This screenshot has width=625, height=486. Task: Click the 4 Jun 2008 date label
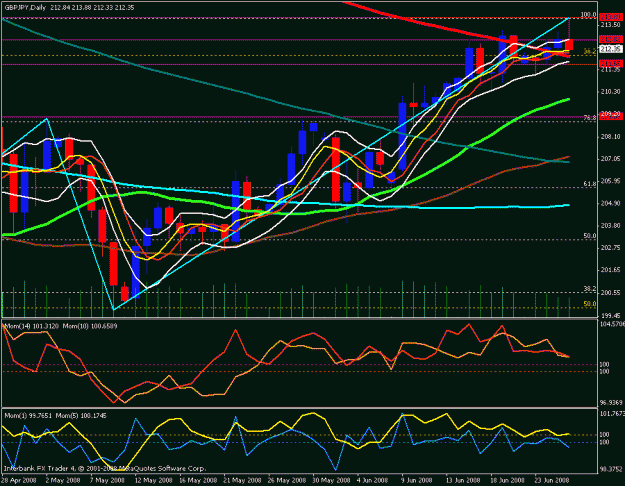coord(372,480)
